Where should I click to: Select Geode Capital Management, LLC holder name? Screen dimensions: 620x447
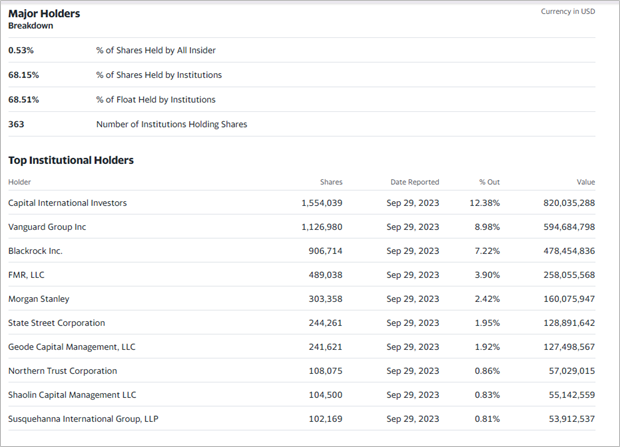tap(72, 347)
